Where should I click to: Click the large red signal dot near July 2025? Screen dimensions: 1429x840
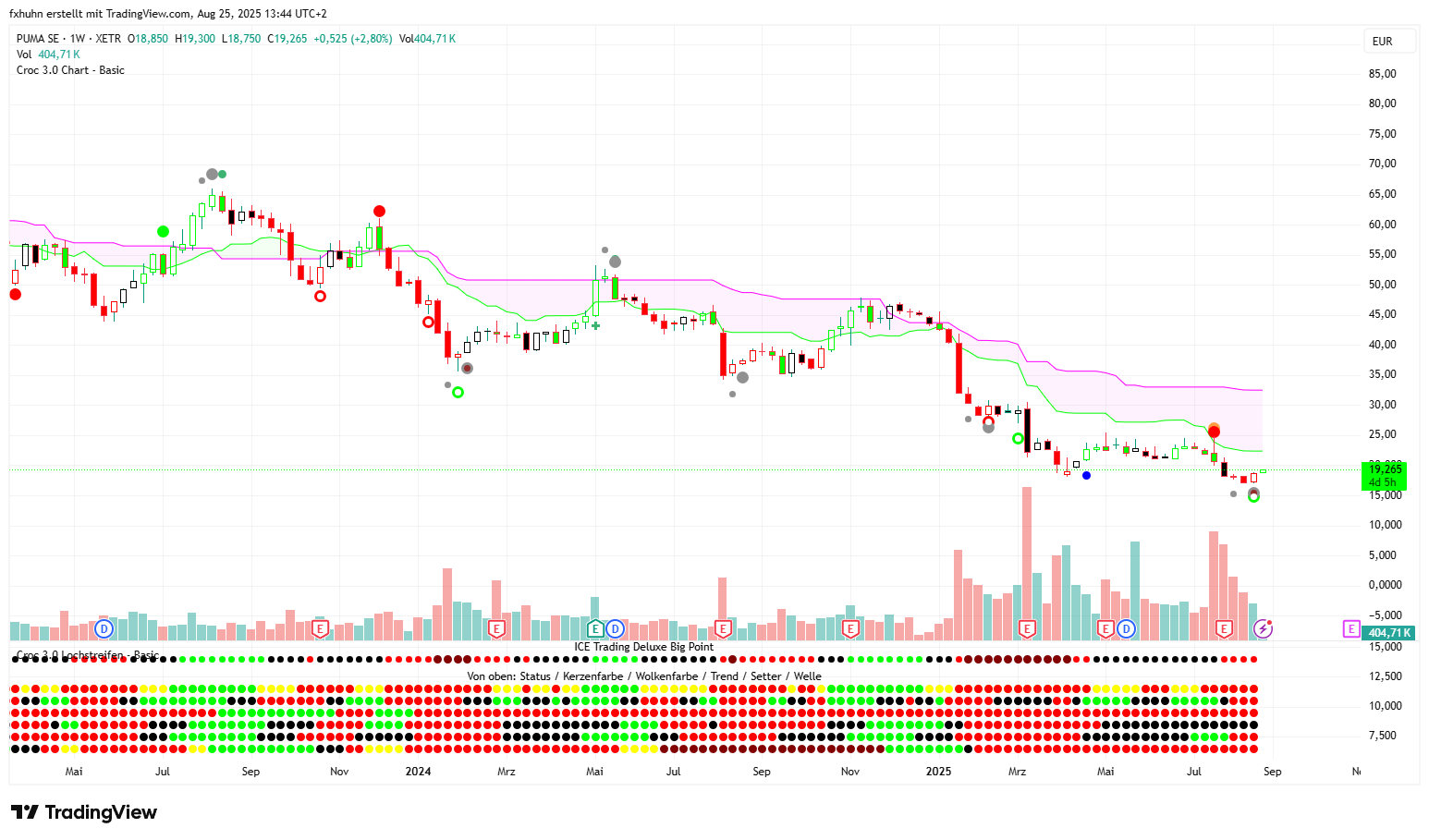pos(1214,432)
